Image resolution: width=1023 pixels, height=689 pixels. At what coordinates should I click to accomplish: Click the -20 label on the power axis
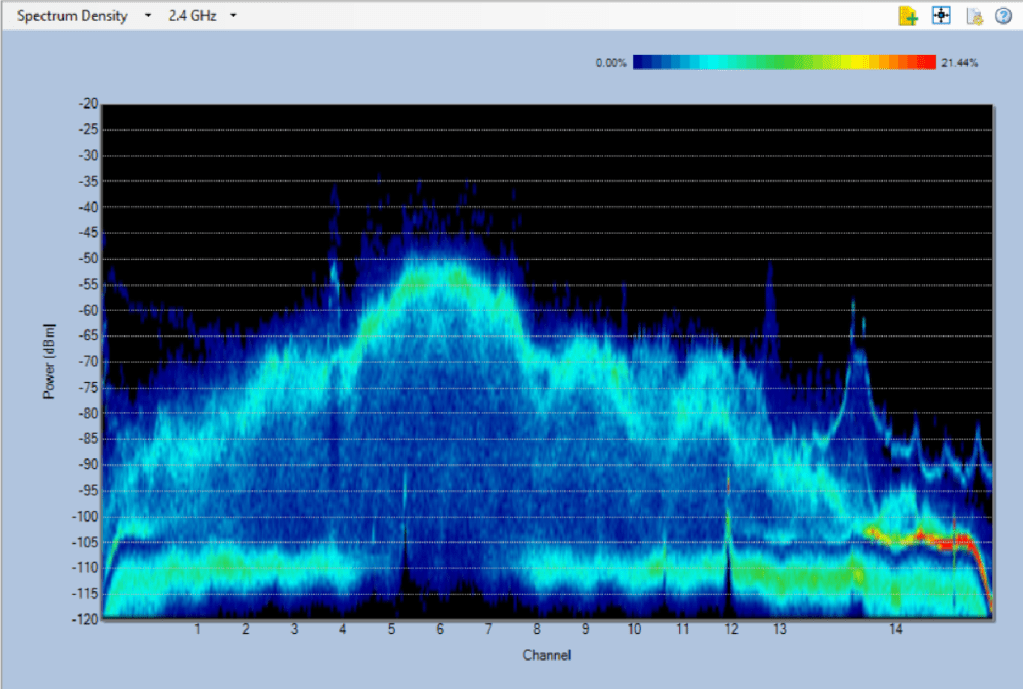click(x=88, y=104)
